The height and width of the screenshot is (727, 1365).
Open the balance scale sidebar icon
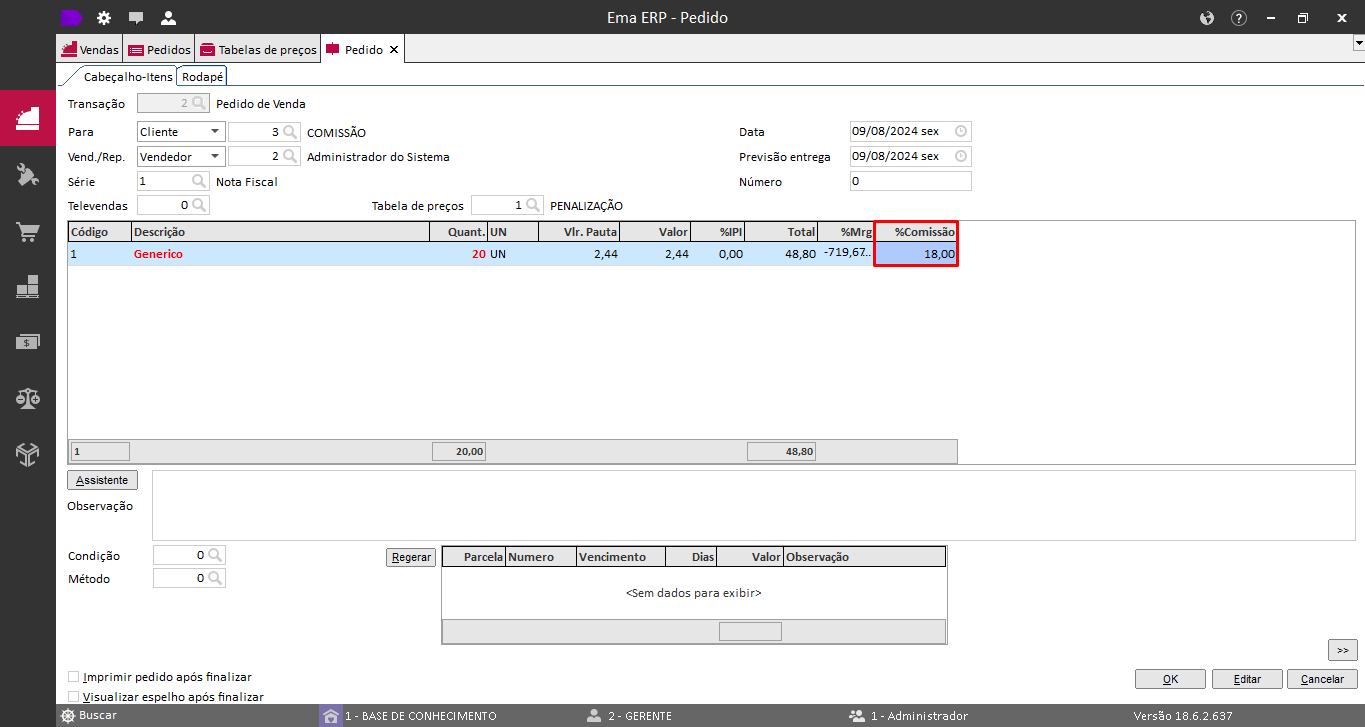coord(28,398)
